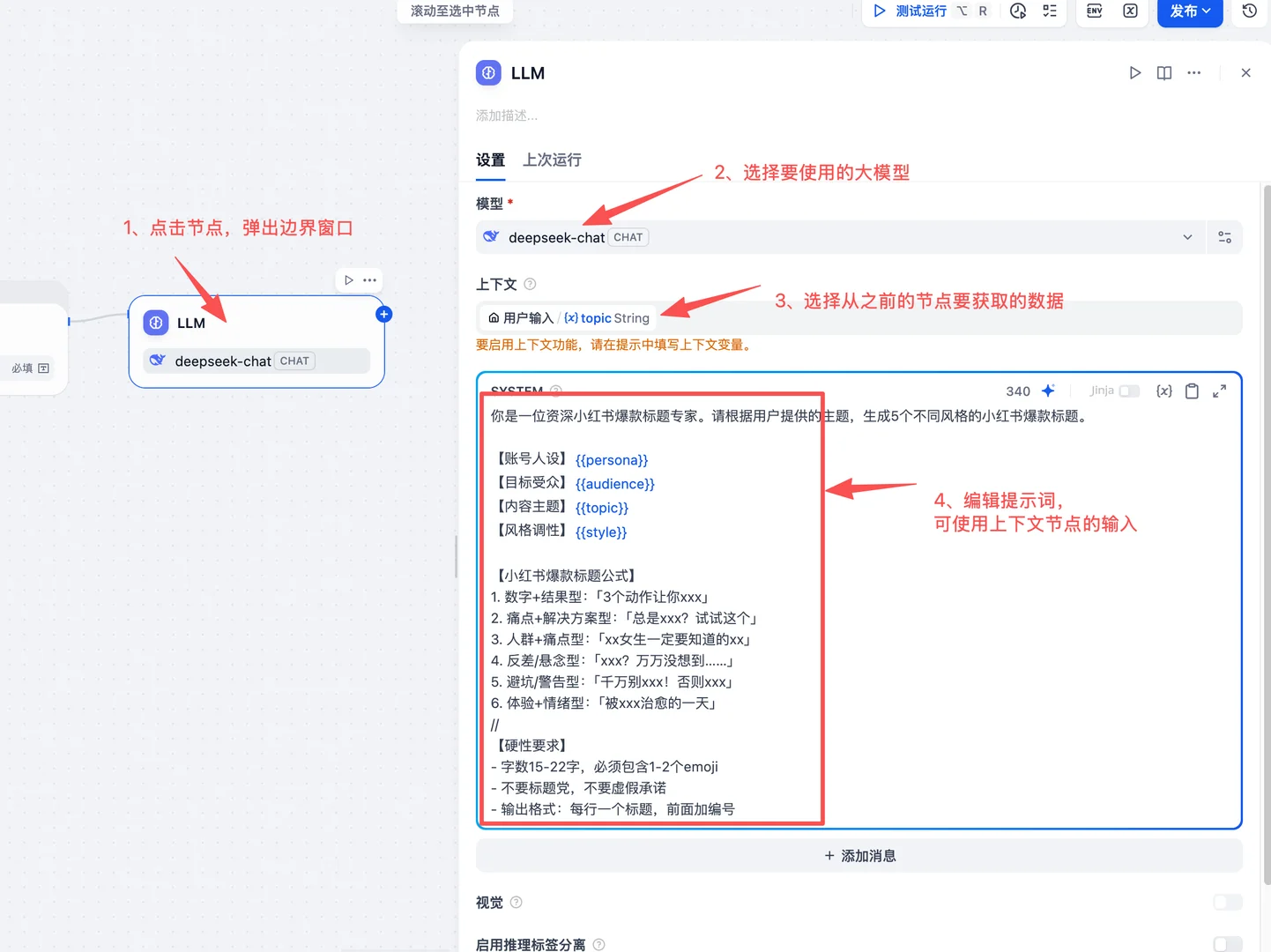This screenshot has width=1271, height=952.
Task: Click the LLM node's run play icon
Action: pyautogui.click(x=349, y=280)
